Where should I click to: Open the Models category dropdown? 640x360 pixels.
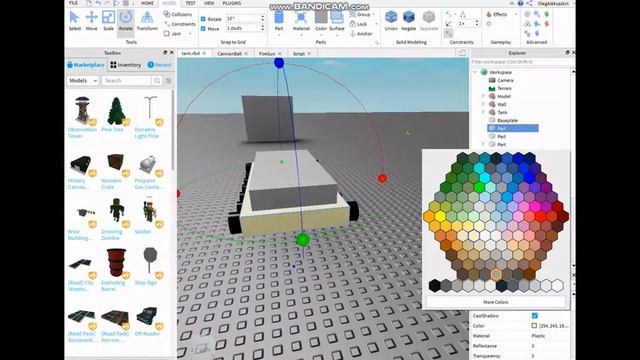point(83,80)
